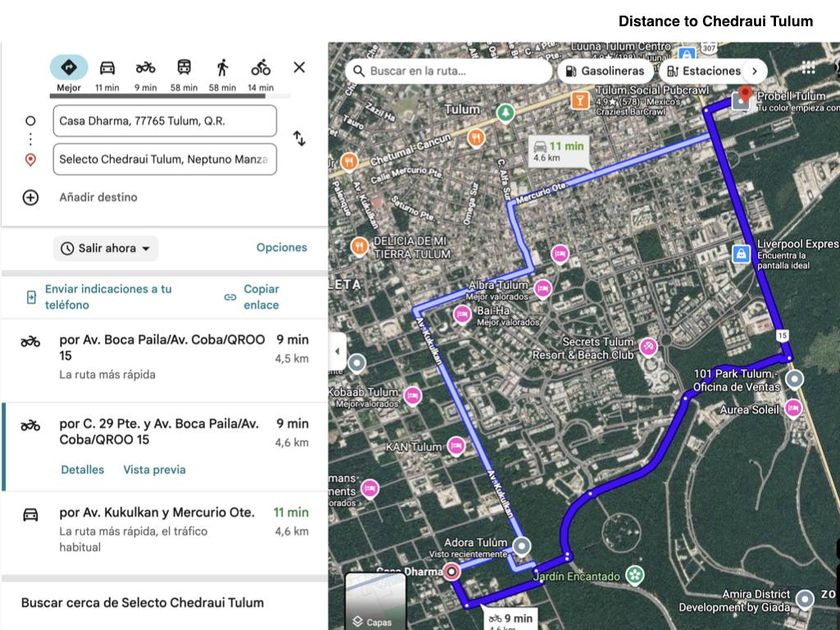Click KAN Tulum hotel pin

[456, 446]
